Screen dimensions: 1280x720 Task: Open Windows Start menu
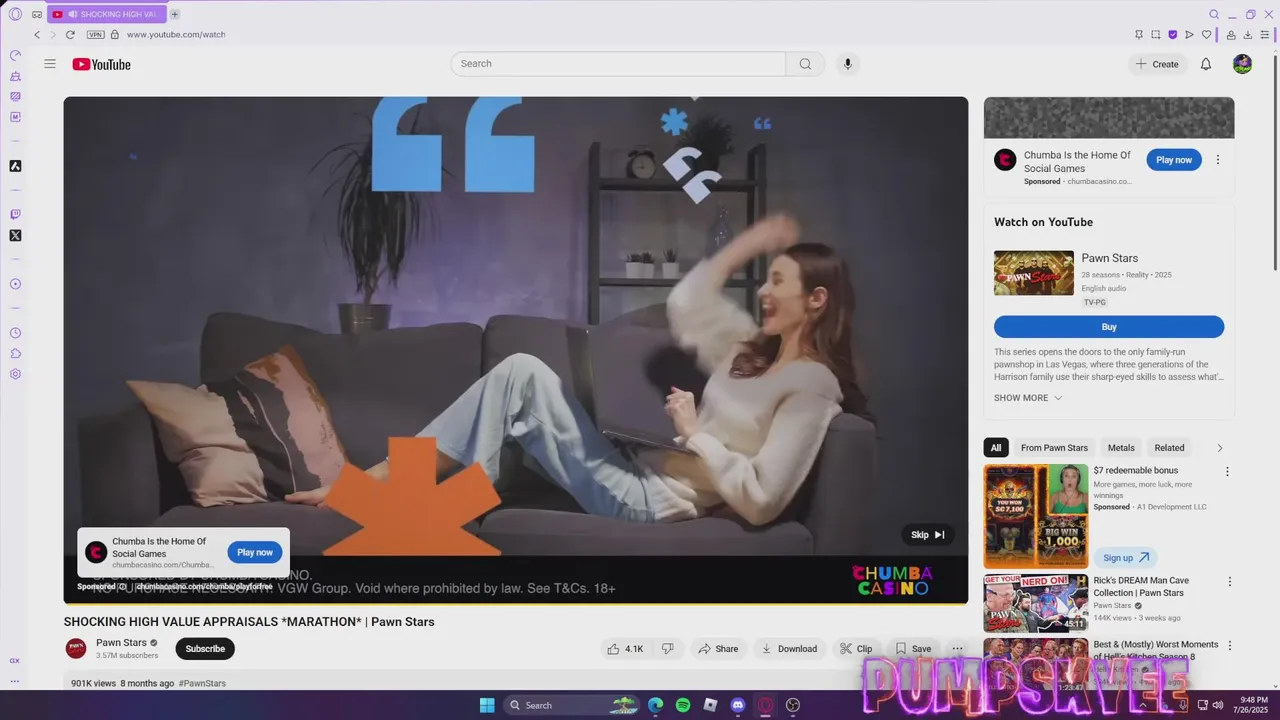click(487, 705)
